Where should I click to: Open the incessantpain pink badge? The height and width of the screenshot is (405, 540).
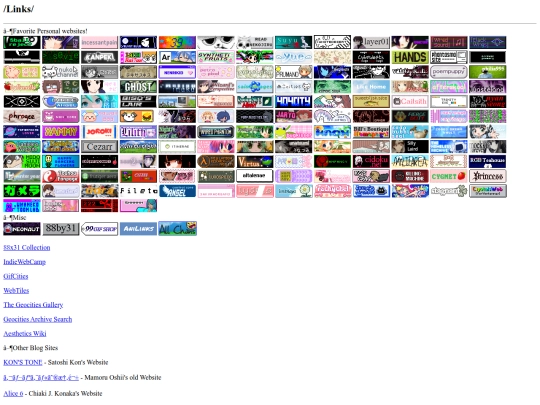(x=100, y=42)
